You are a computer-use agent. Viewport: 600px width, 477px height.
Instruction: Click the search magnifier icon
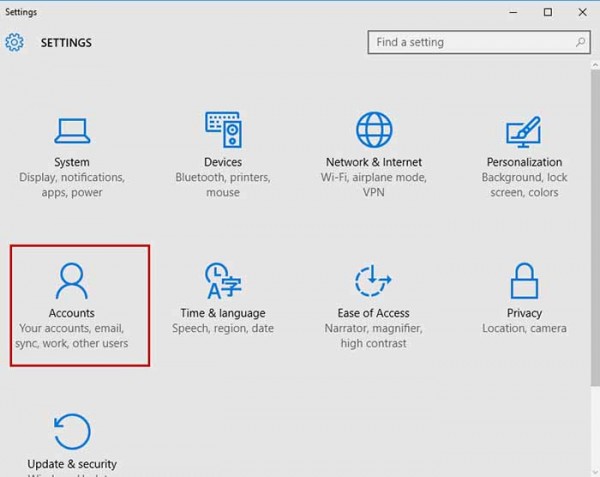coord(580,42)
